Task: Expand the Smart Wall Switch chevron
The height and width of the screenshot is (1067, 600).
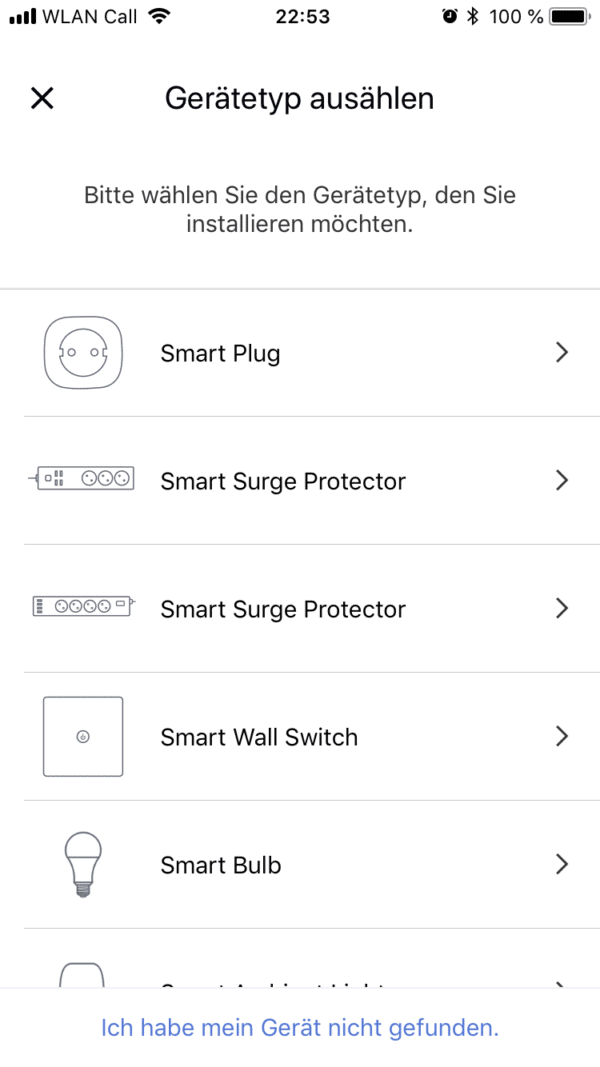Action: click(x=562, y=736)
